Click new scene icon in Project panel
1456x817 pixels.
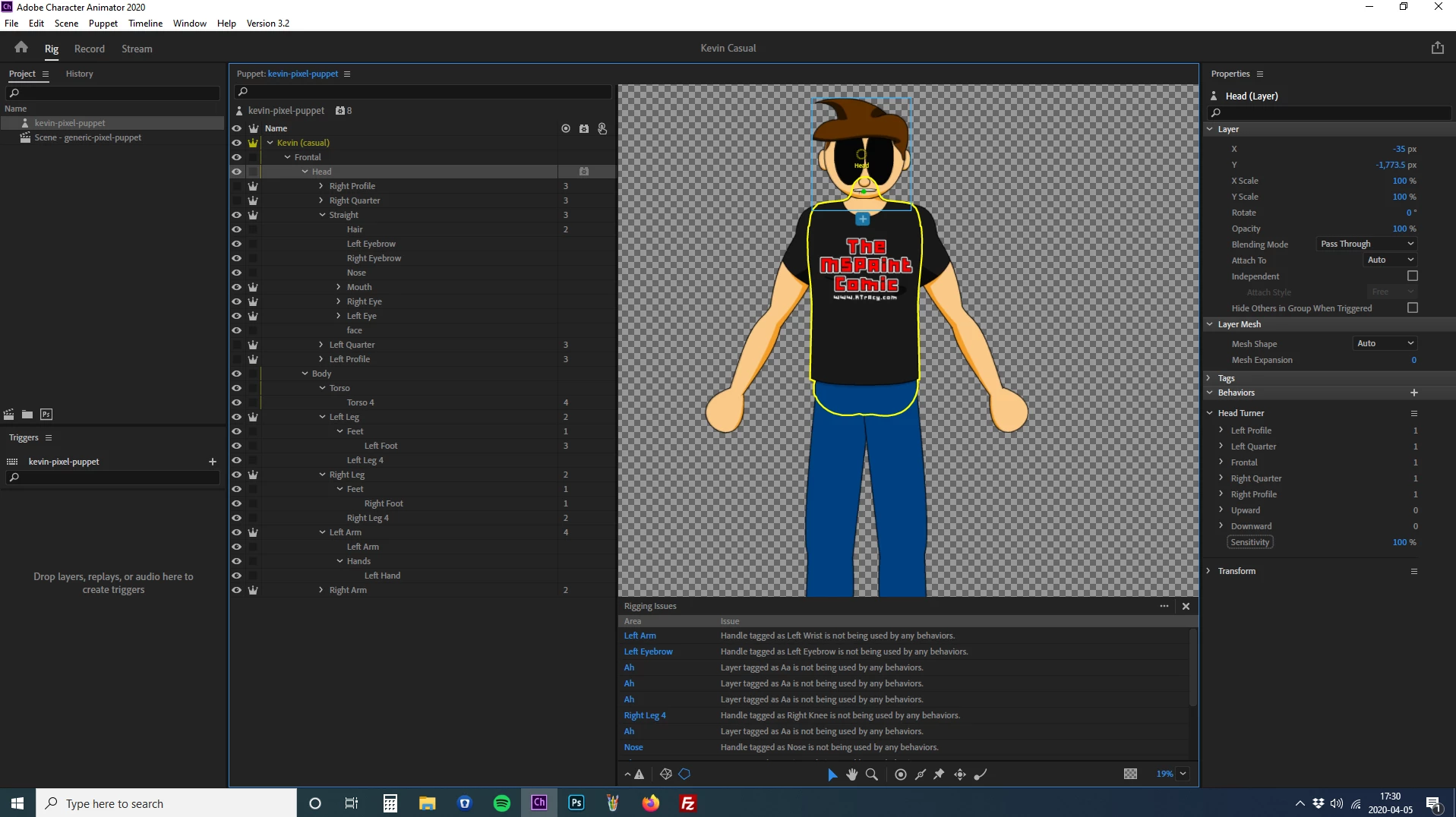9,415
